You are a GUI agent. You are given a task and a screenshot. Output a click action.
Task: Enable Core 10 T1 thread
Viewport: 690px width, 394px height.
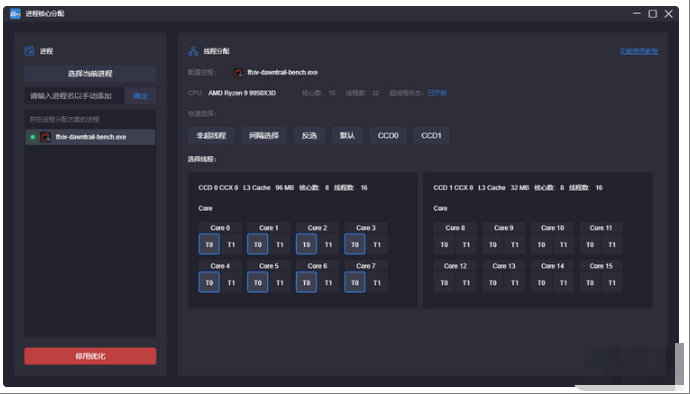564,244
